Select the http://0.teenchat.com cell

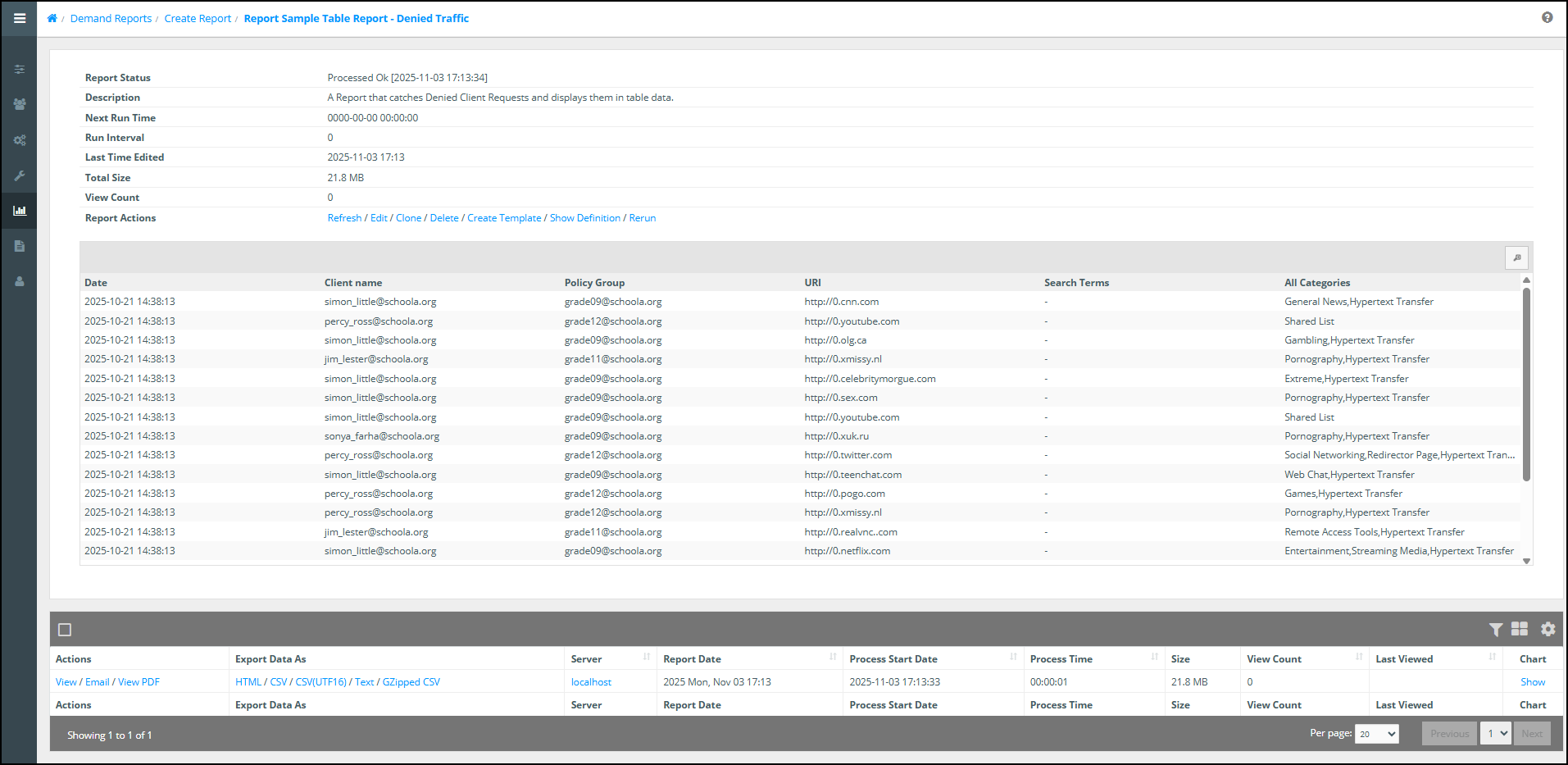(853, 475)
